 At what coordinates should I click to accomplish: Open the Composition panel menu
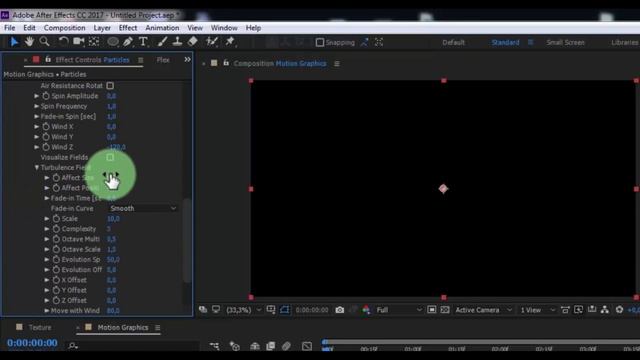[337, 64]
